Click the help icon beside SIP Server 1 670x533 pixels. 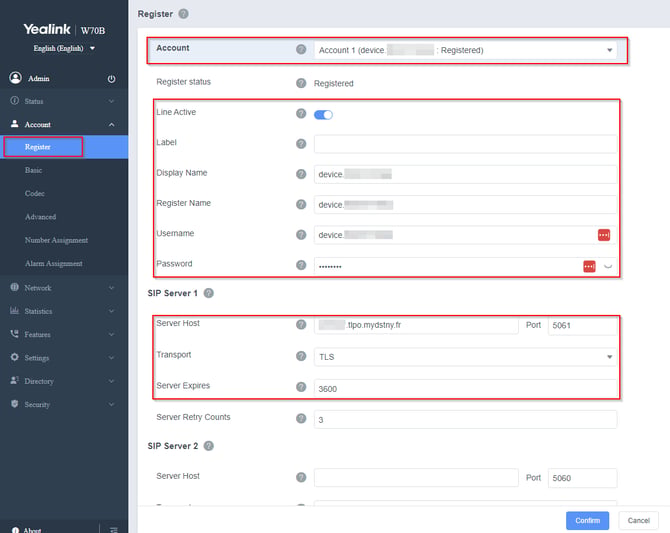209,293
